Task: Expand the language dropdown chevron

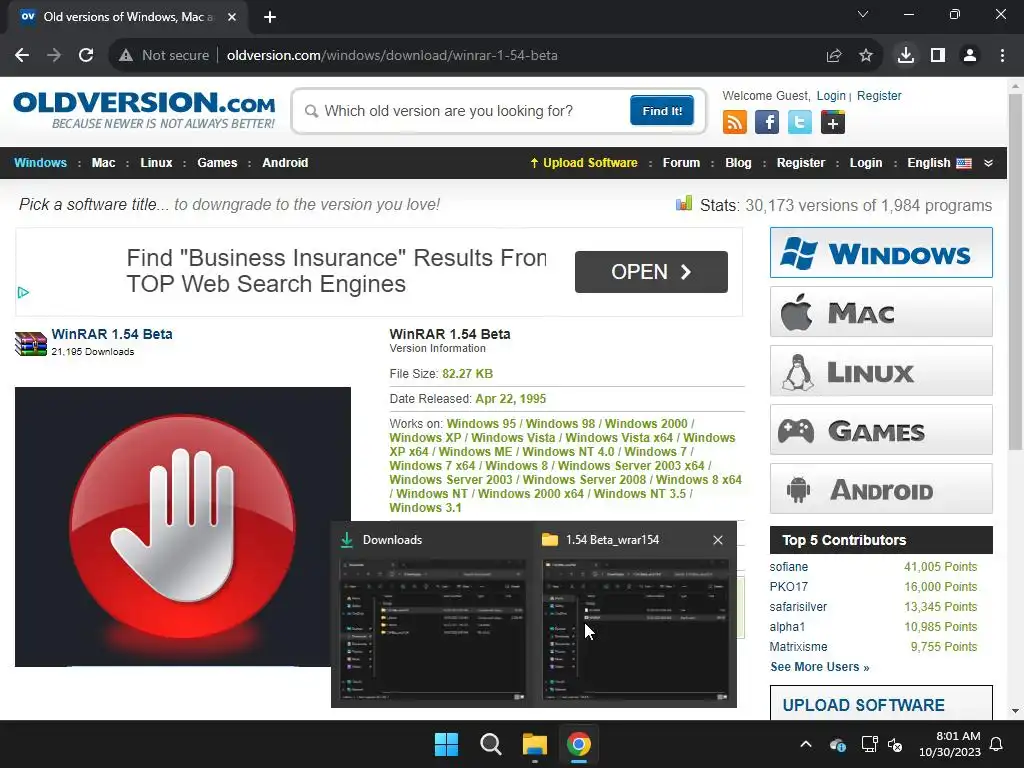Action: 989,163
